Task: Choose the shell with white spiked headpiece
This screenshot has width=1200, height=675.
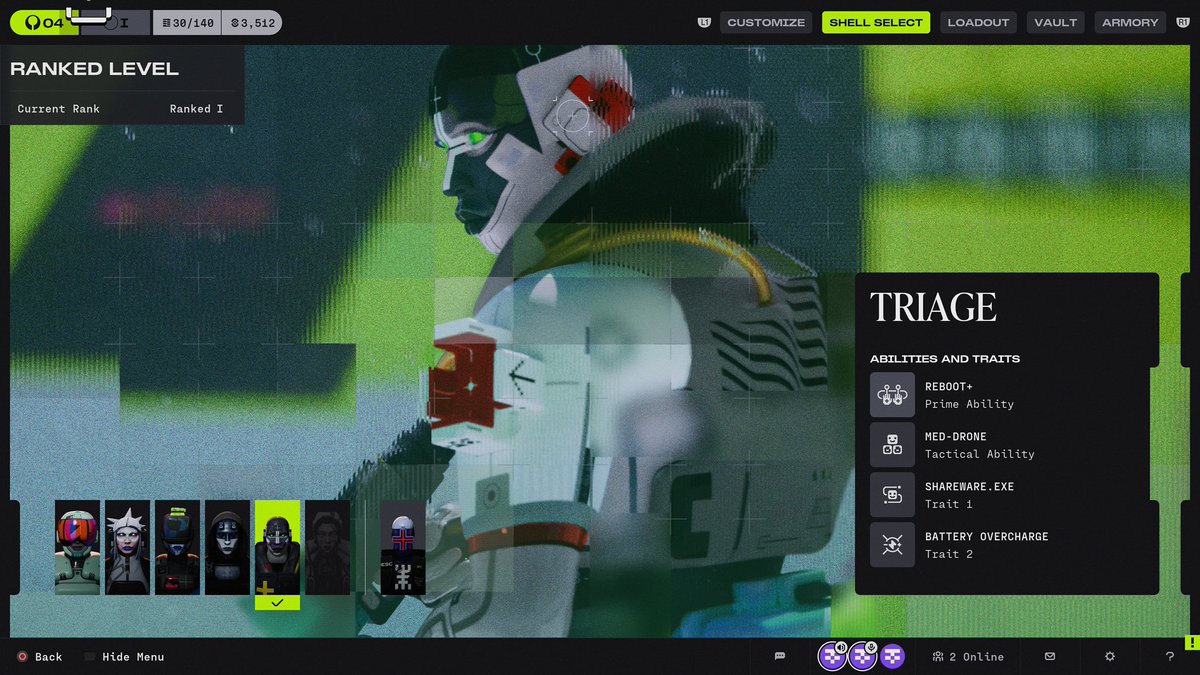Action: pos(127,548)
